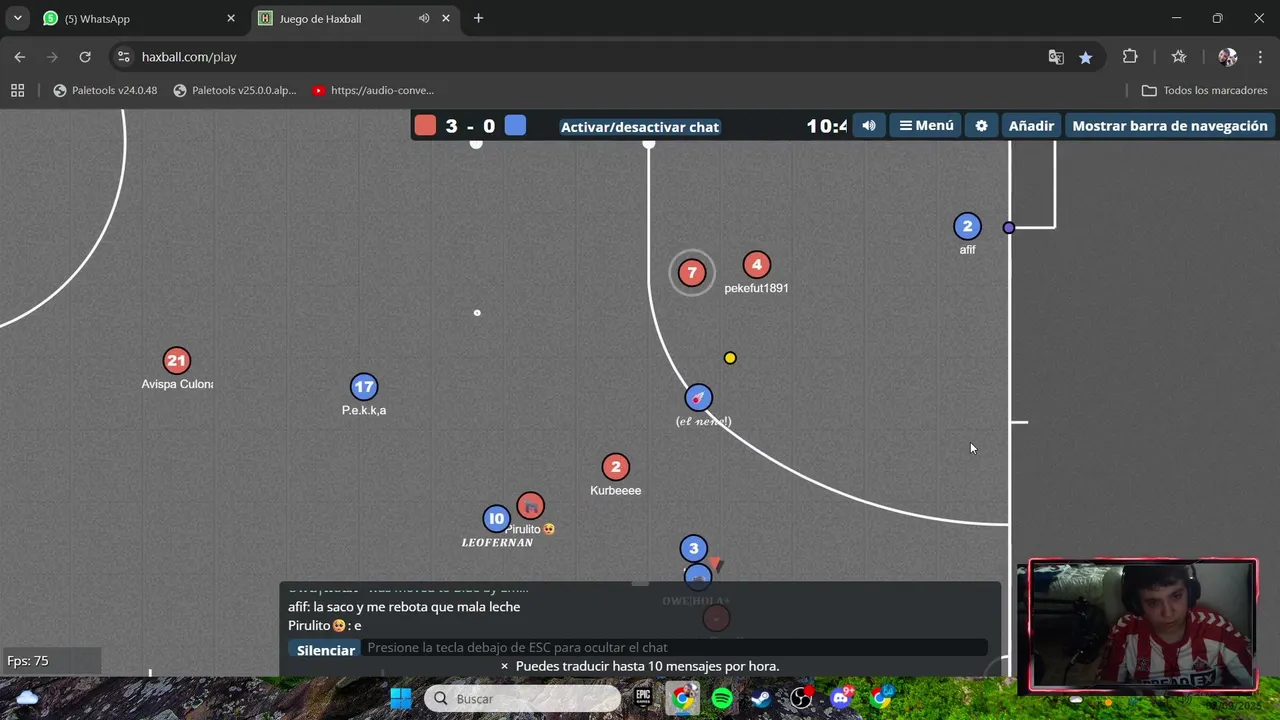
Task: Open game settings gear icon
Action: [x=981, y=126]
